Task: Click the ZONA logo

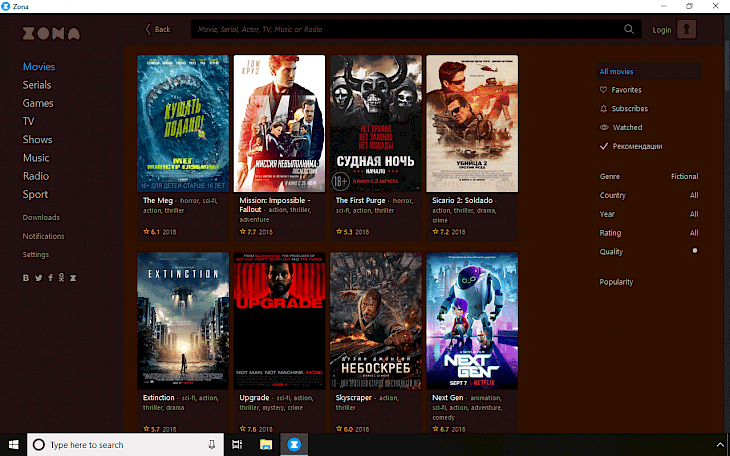Action: (x=51, y=33)
